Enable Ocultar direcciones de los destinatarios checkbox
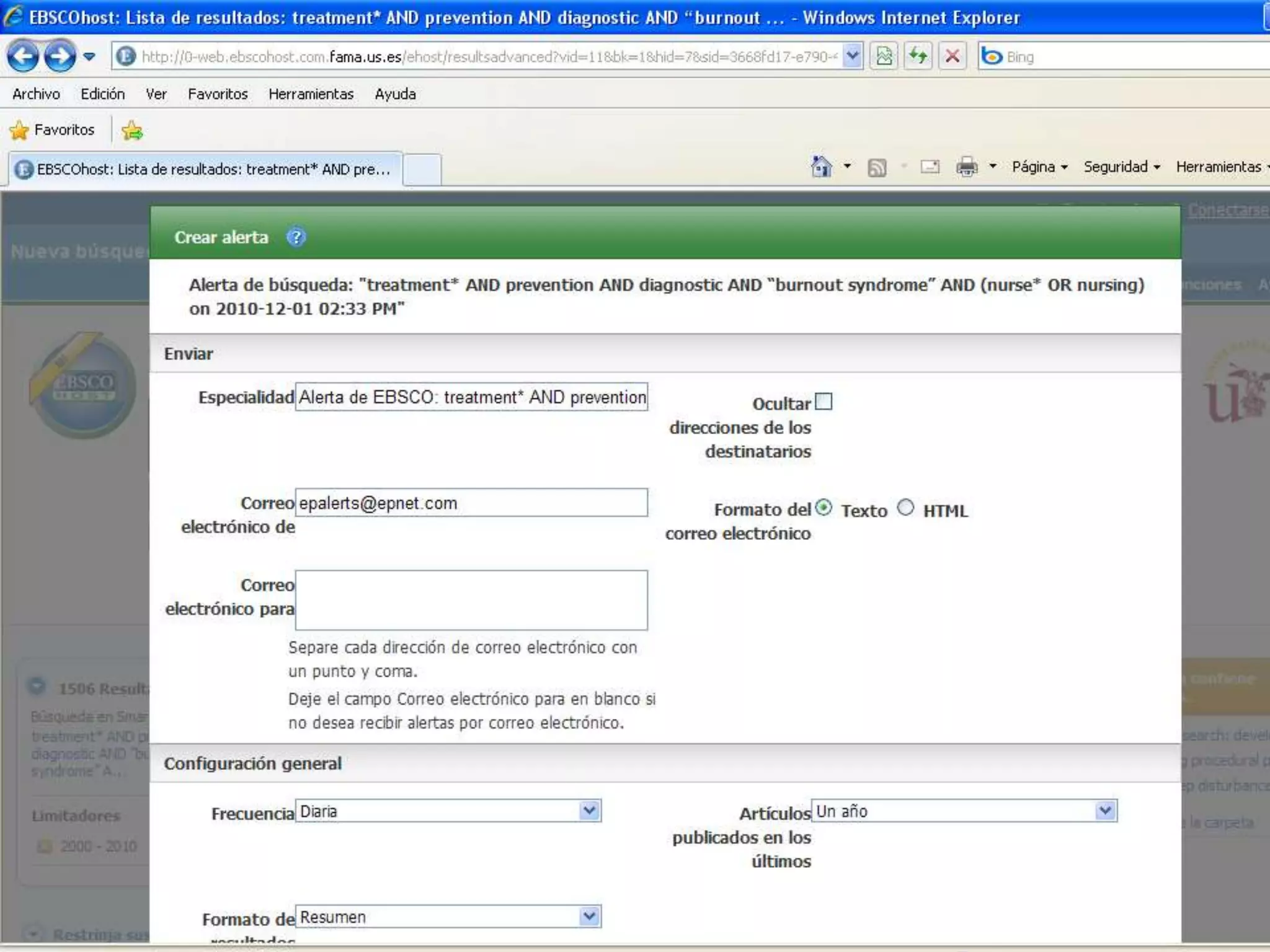This screenshot has height=952, width=1270. tap(824, 402)
